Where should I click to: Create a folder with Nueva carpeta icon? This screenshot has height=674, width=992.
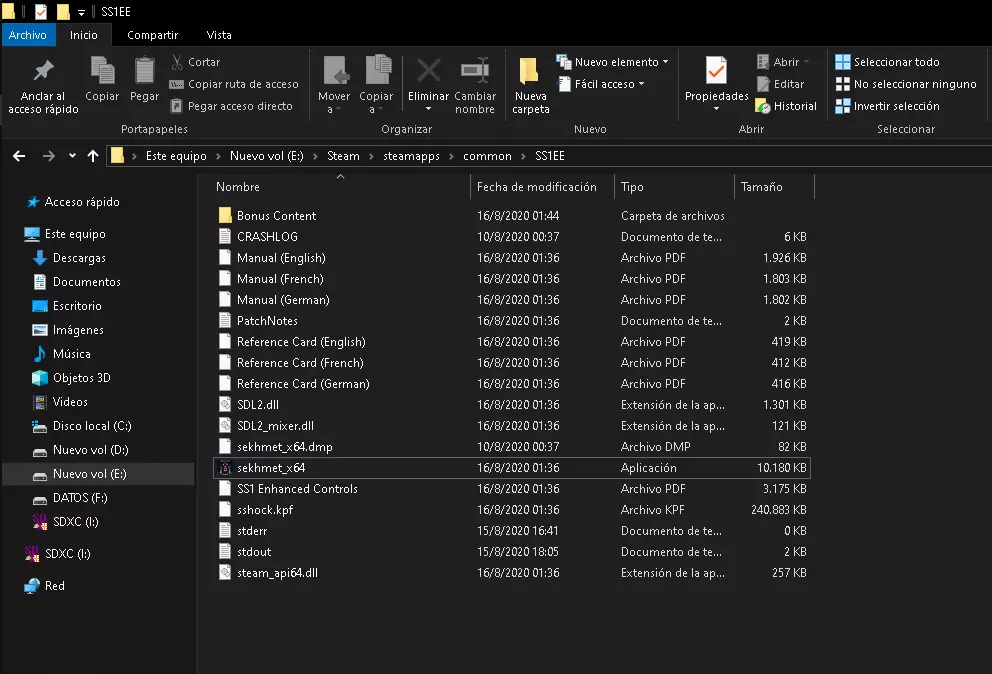(x=530, y=71)
